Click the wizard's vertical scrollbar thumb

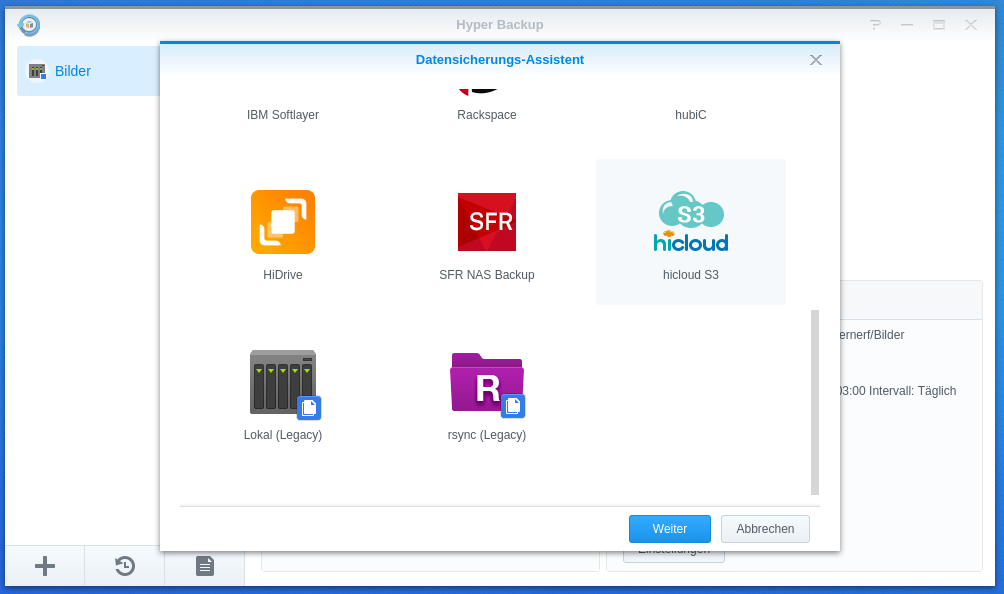coord(815,402)
